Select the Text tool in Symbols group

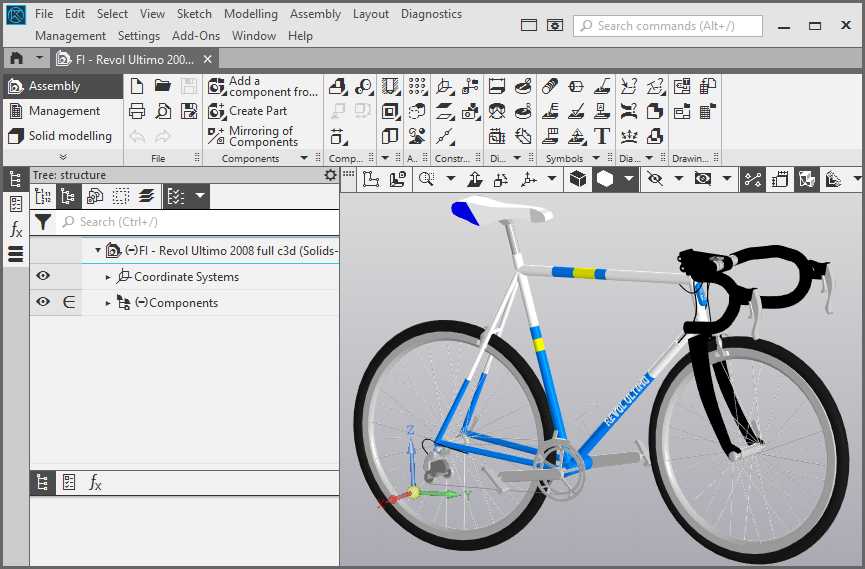[x=602, y=136]
